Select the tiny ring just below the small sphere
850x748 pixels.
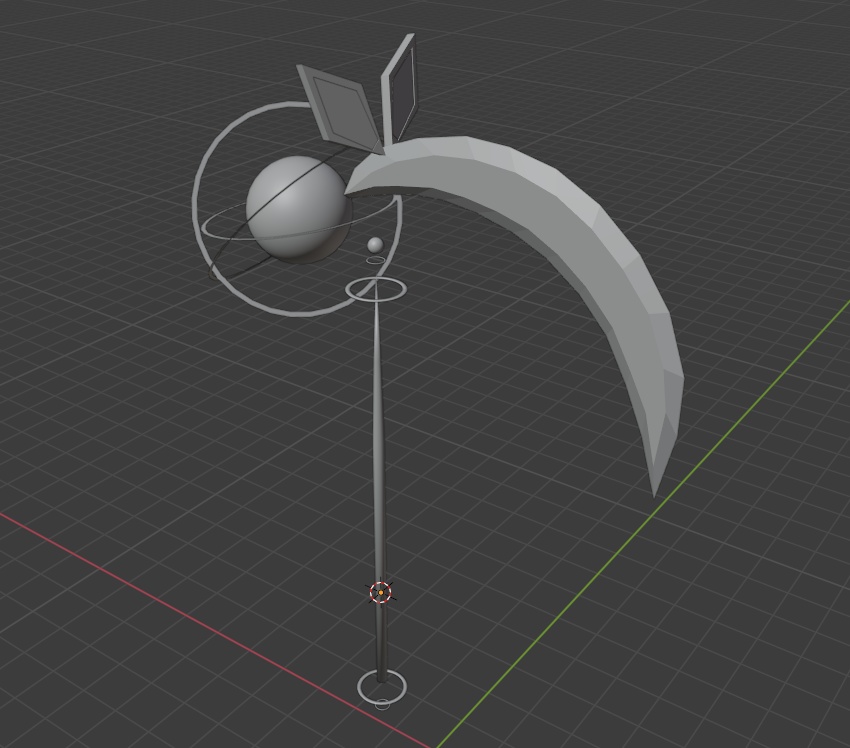click(x=375, y=260)
